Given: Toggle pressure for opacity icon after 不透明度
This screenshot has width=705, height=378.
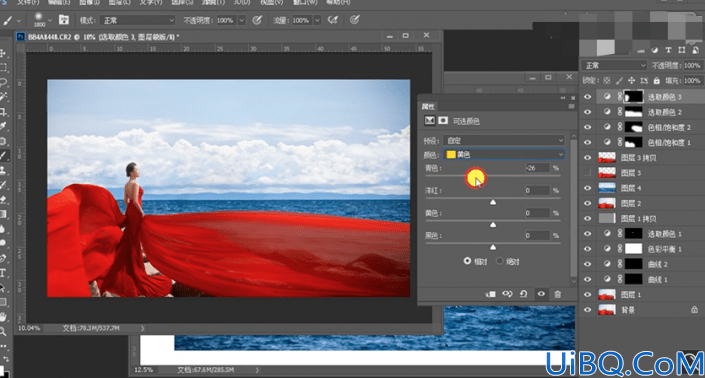Looking at the screenshot, I should coord(257,20).
